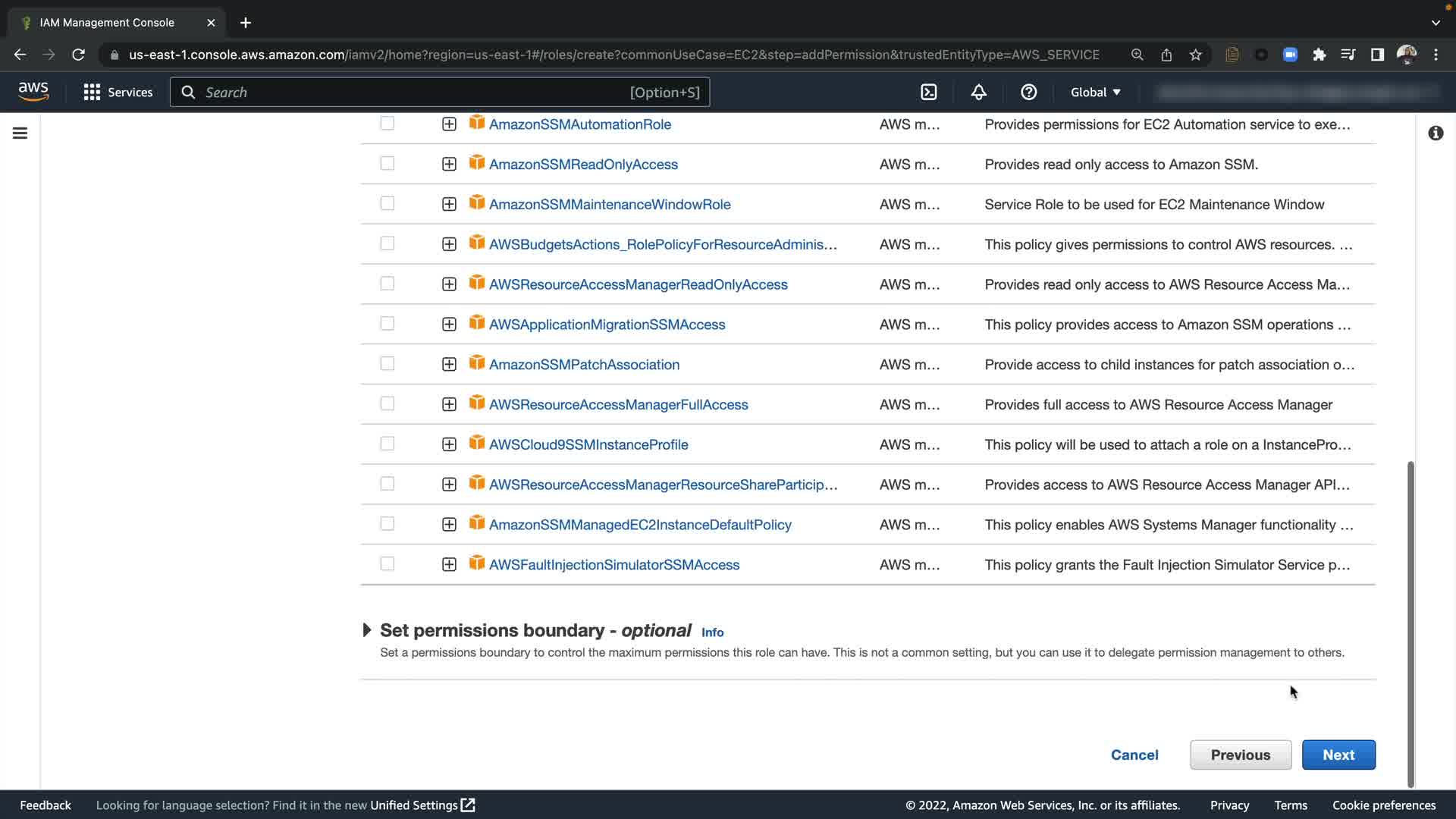The width and height of the screenshot is (1456, 819).
Task: Switch to IAM Management Console tab
Action: (107, 23)
